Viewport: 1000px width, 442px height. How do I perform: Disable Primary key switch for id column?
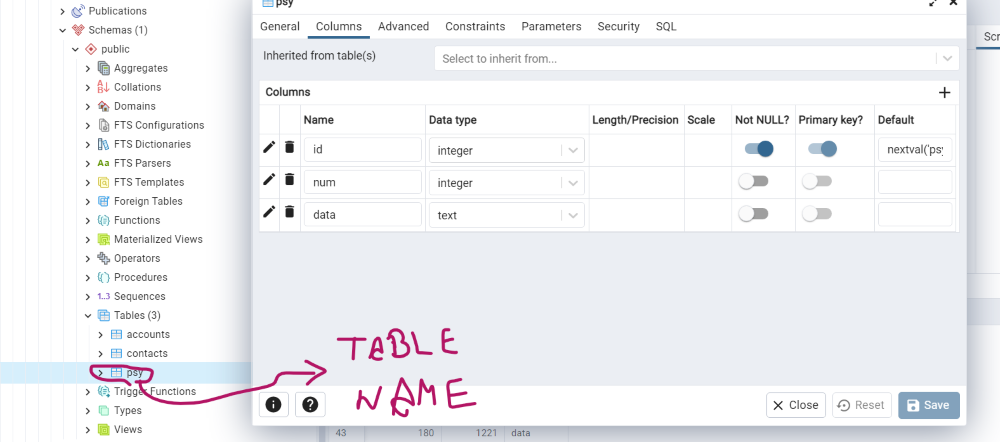coord(821,149)
